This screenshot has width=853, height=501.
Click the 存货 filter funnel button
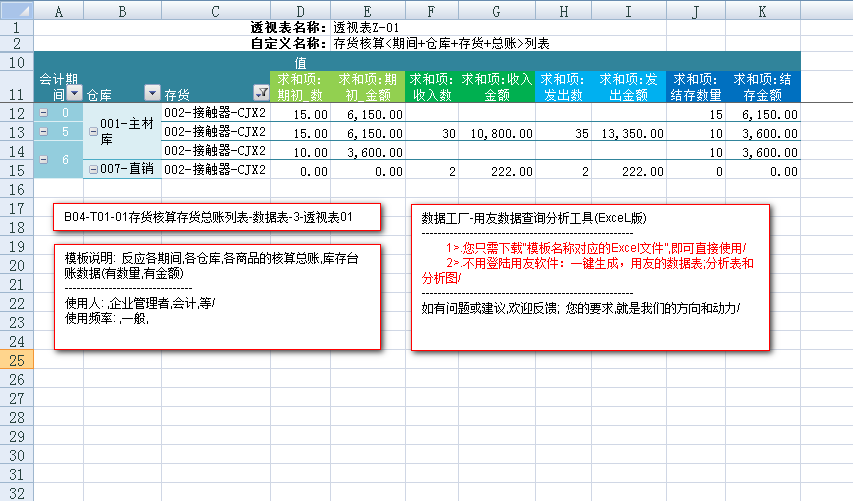262,94
